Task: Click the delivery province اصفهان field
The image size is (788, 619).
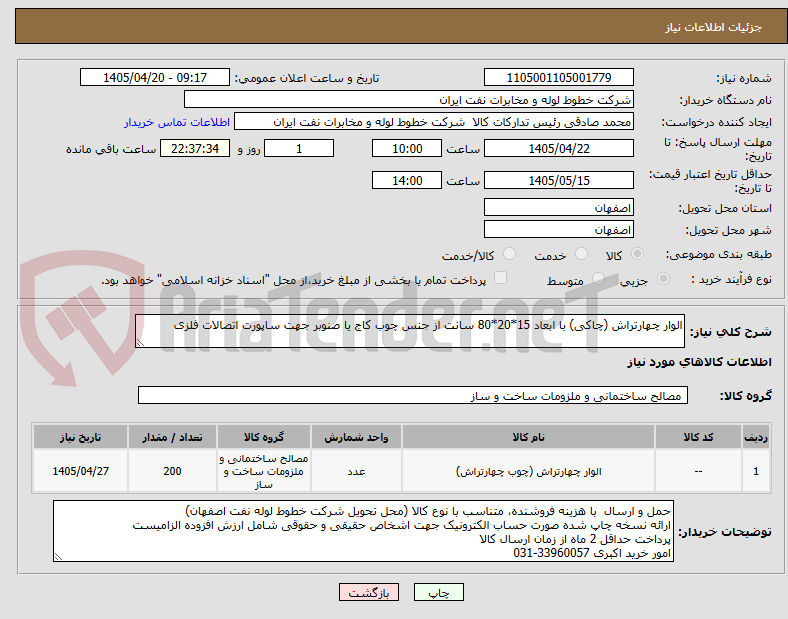Action: tap(558, 208)
